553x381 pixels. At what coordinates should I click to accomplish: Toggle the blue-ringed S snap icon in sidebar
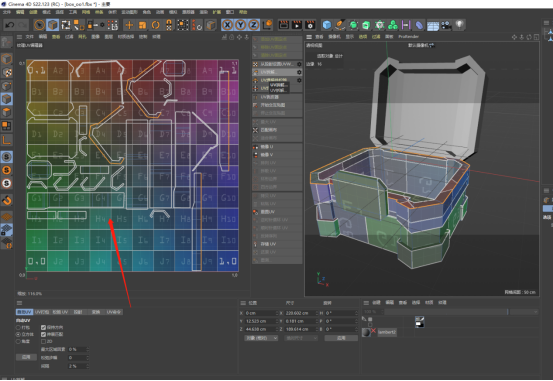pyautogui.click(x=7, y=157)
